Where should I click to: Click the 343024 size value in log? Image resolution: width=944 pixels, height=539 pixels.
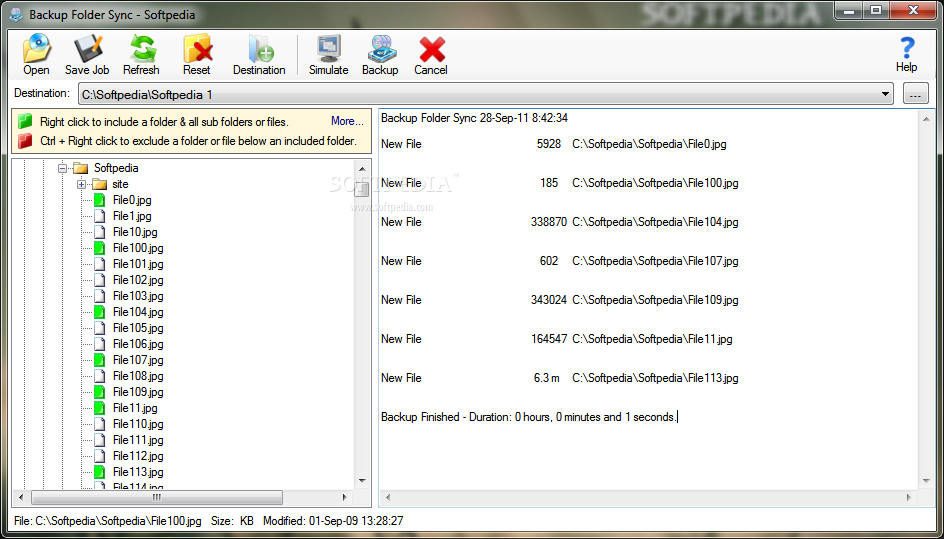click(x=548, y=300)
